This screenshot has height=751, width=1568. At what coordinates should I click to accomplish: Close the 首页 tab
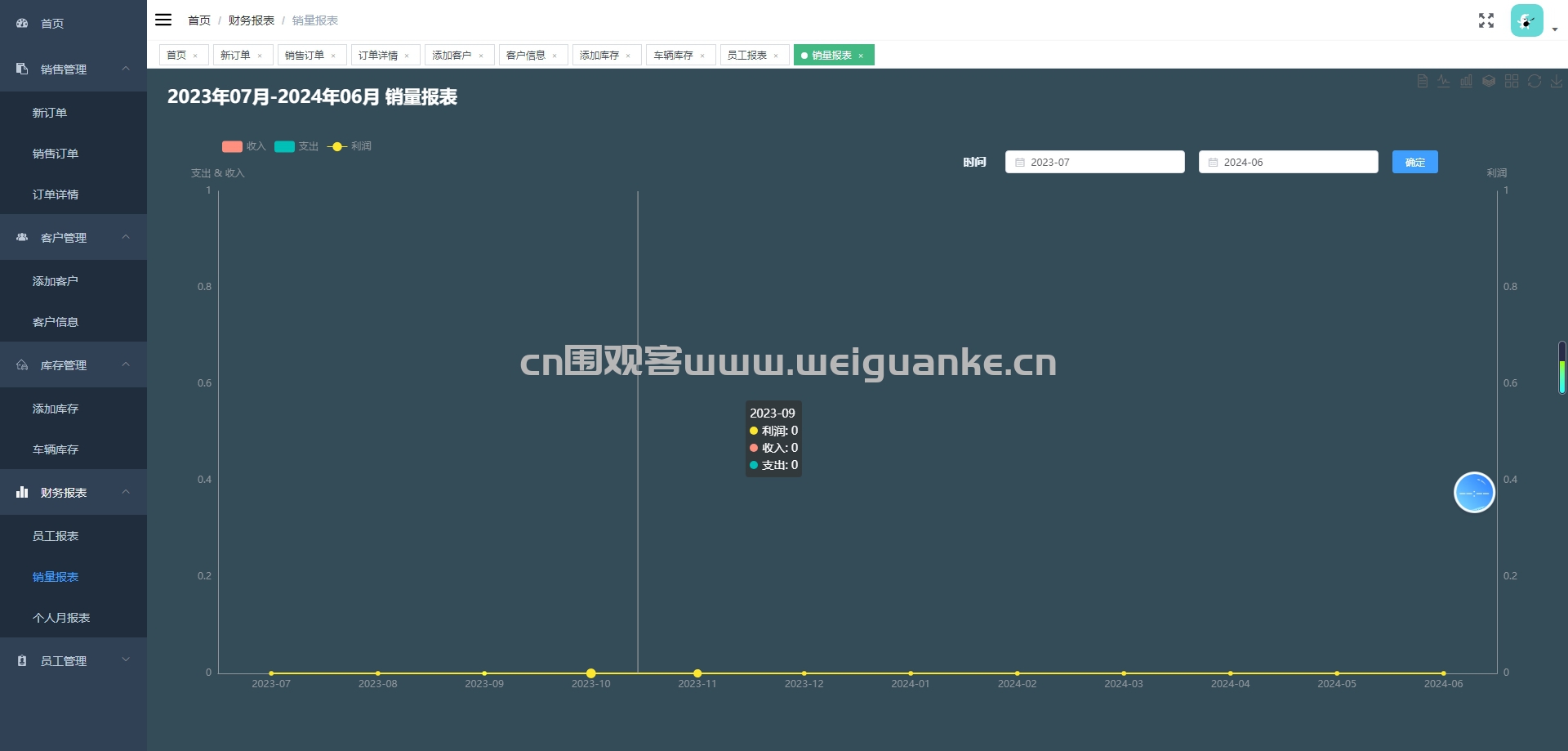click(x=195, y=56)
